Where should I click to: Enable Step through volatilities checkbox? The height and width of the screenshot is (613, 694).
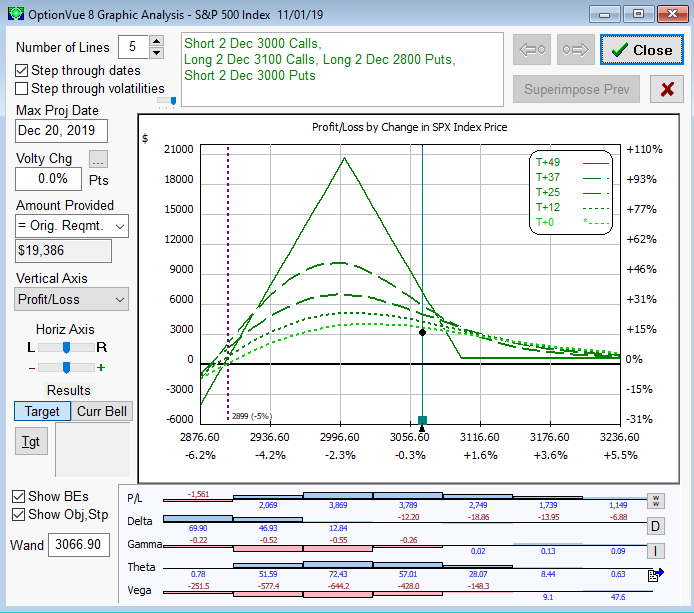tap(22, 89)
